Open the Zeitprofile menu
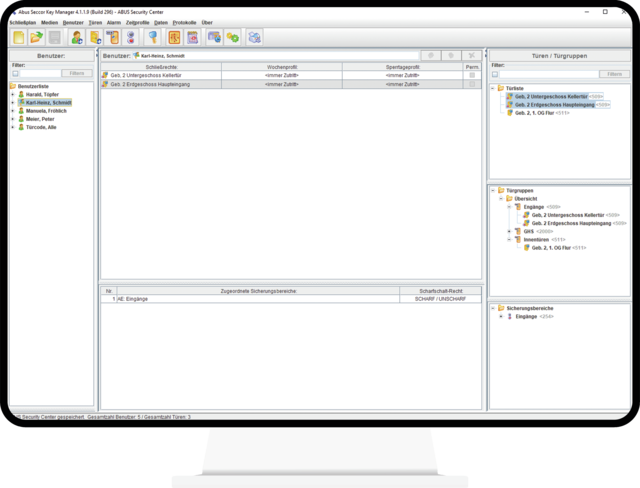Viewport: 640px width, 488px height. [x=138, y=22]
